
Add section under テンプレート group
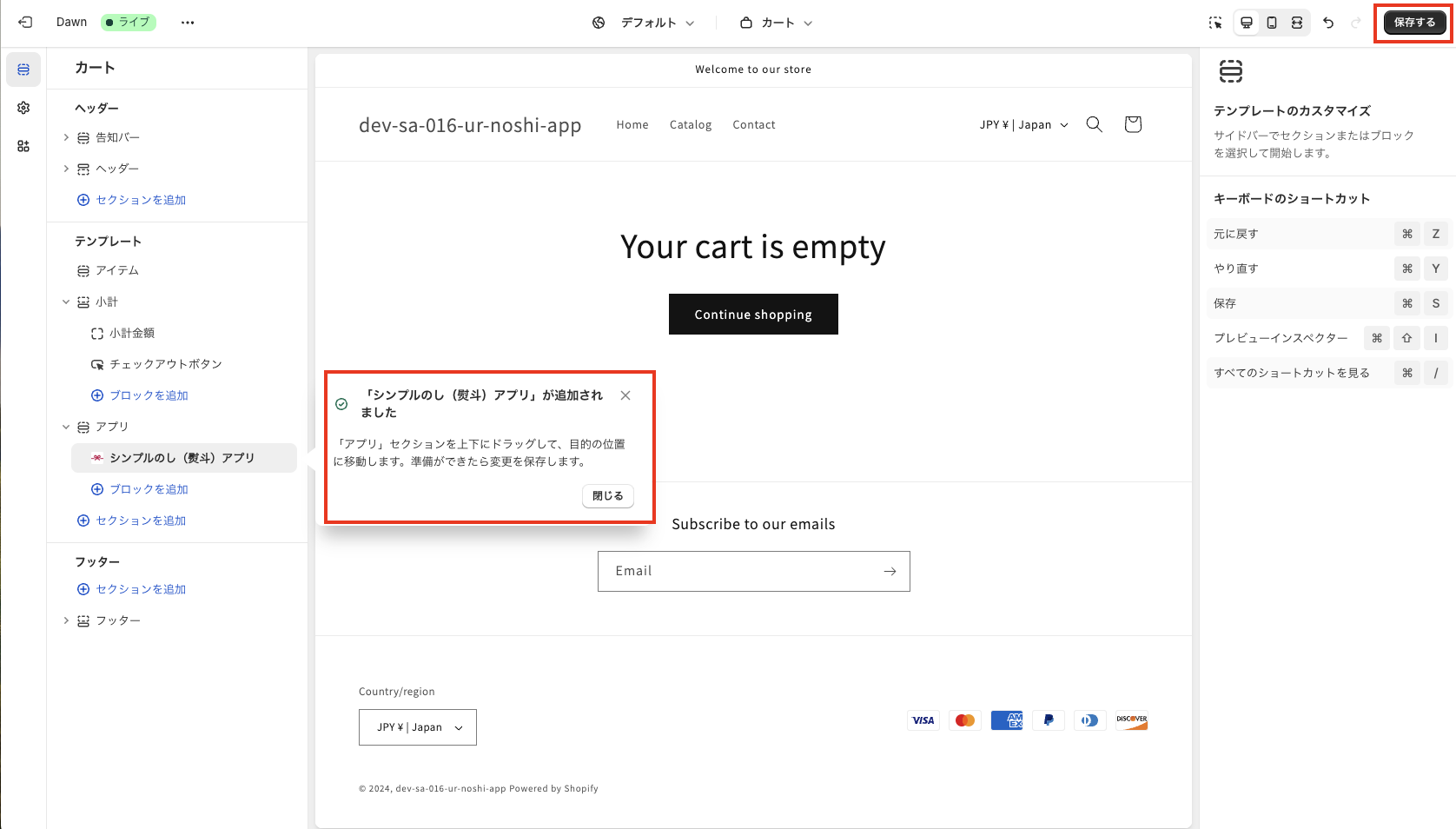tap(132, 521)
